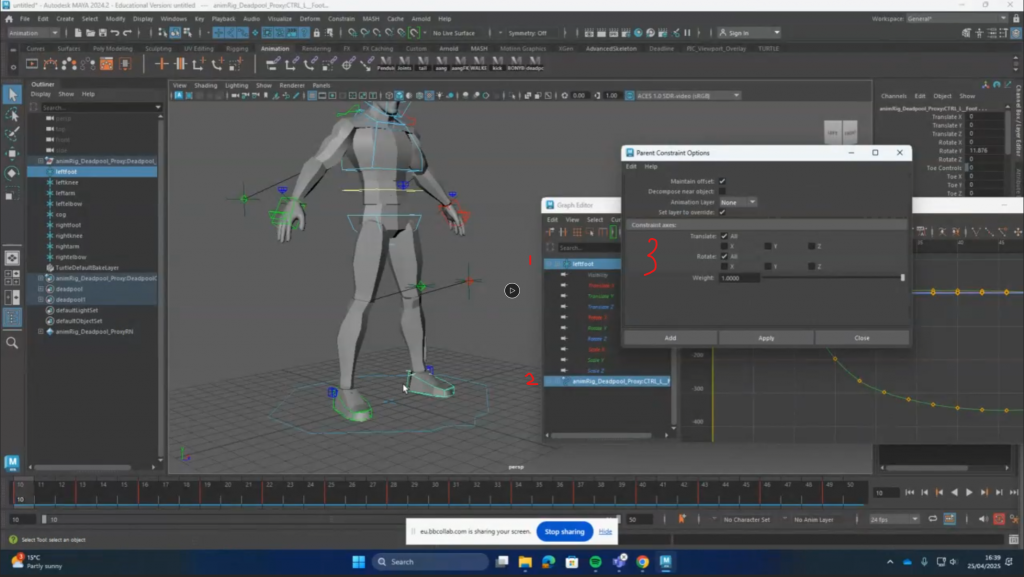The width and height of the screenshot is (1024, 577).
Task: Check the Rotate X axis checkbox
Action: [724, 266]
